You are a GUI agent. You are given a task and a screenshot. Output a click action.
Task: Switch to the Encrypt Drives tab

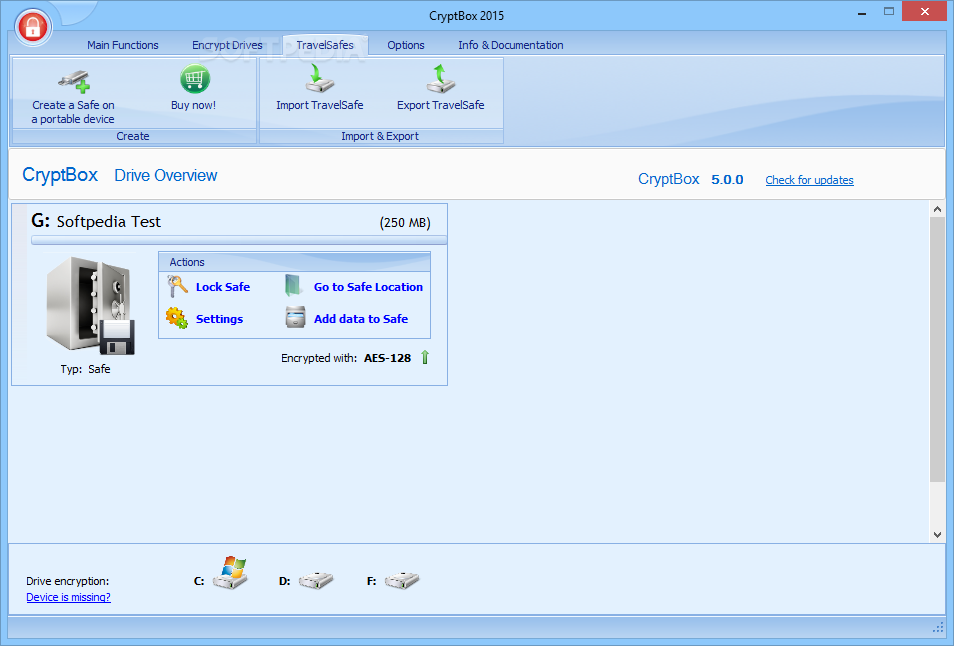(227, 45)
